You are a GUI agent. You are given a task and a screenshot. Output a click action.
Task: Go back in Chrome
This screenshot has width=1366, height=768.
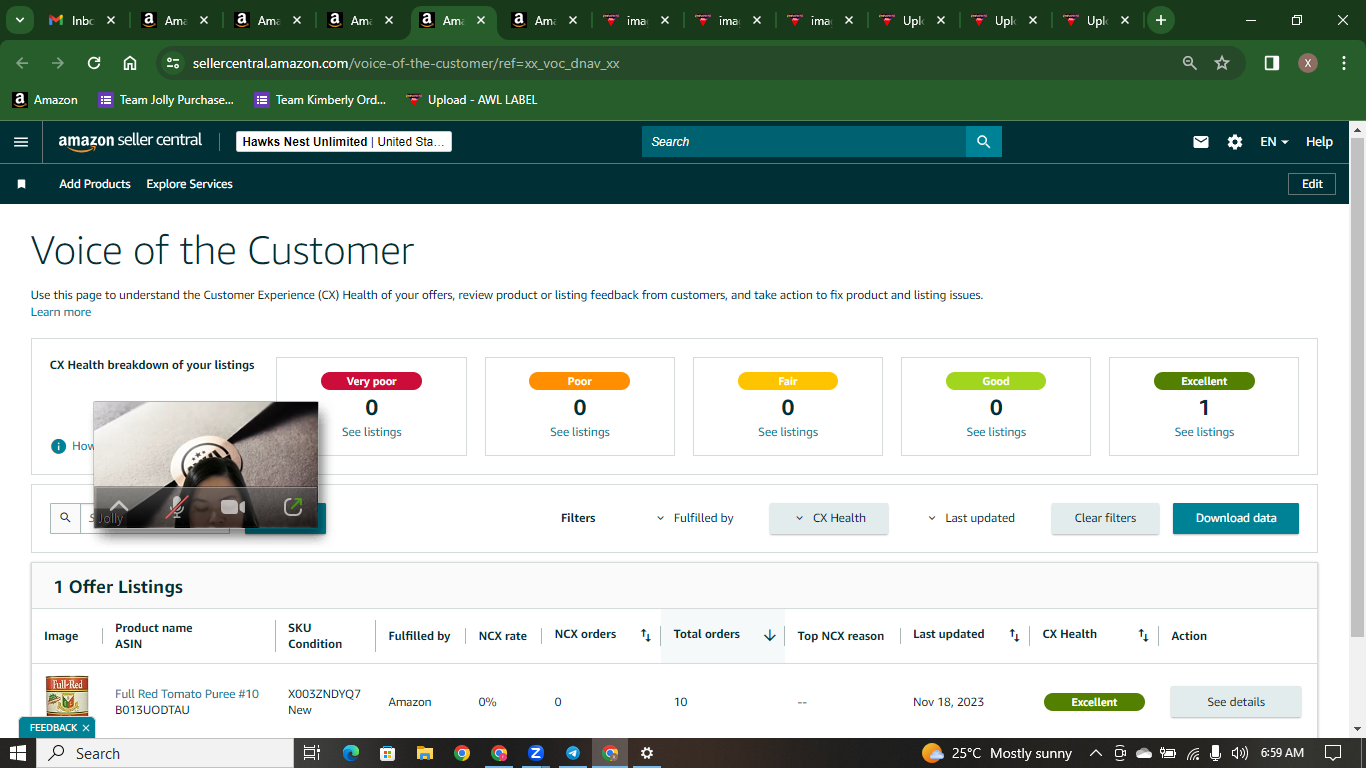[x=22, y=63]
